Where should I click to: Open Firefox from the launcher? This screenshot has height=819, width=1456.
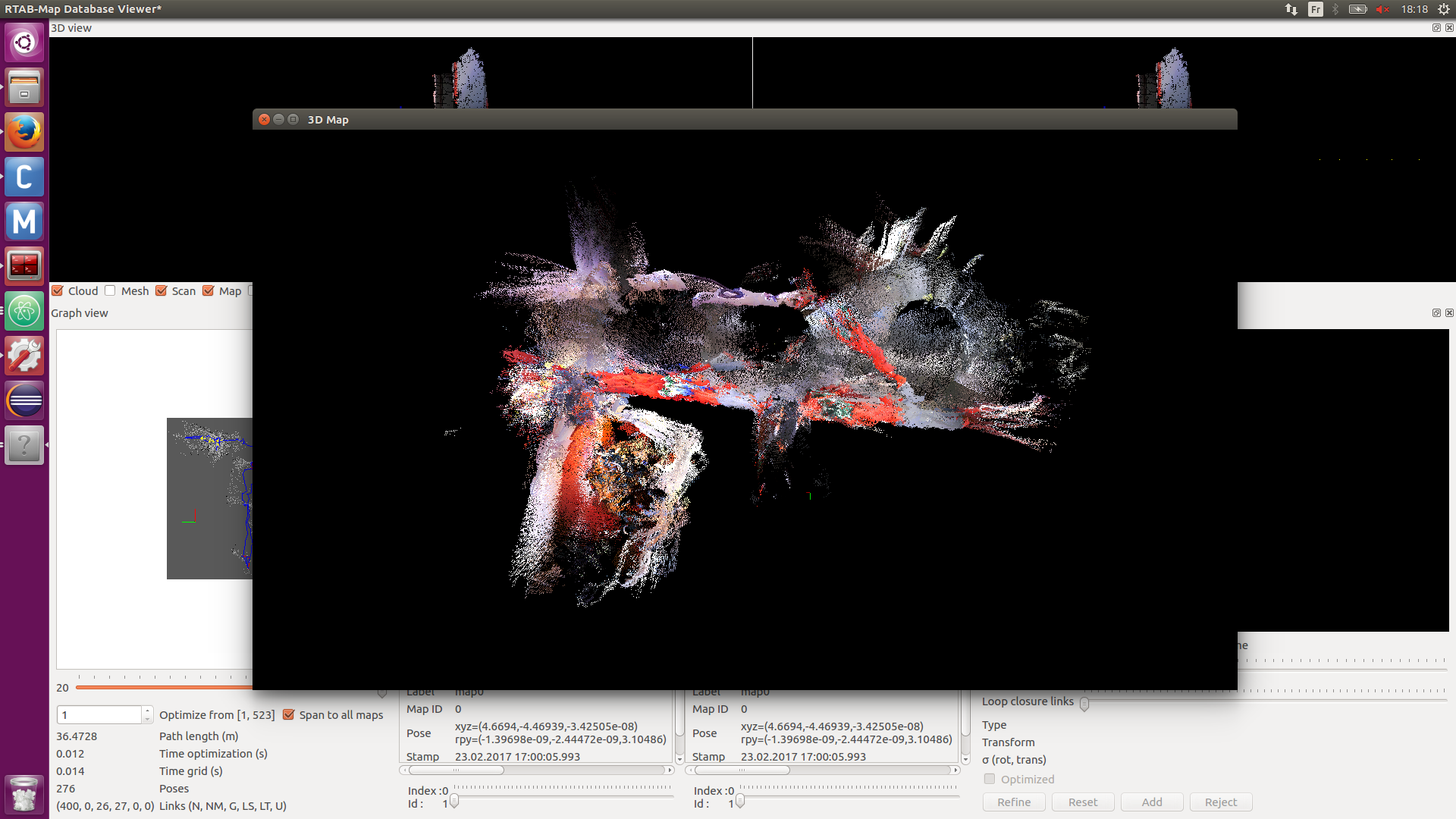24,133
